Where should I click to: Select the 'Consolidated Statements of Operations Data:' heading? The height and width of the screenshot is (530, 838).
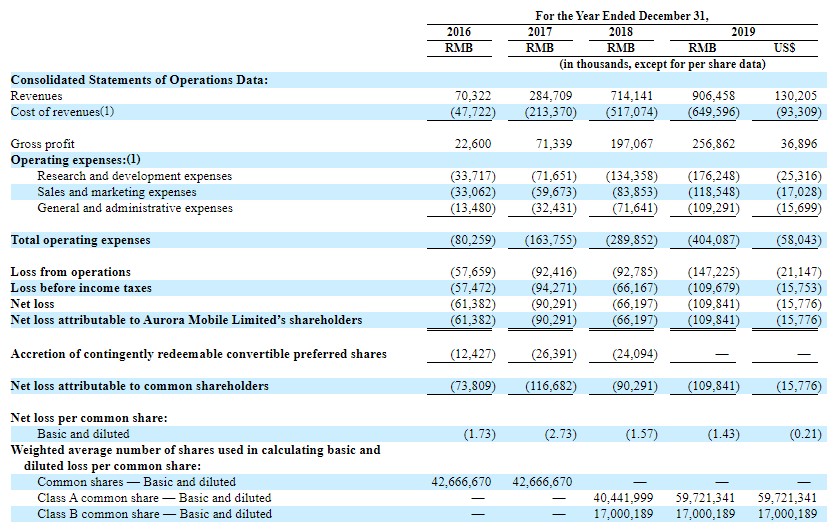[x=139, y=80]
